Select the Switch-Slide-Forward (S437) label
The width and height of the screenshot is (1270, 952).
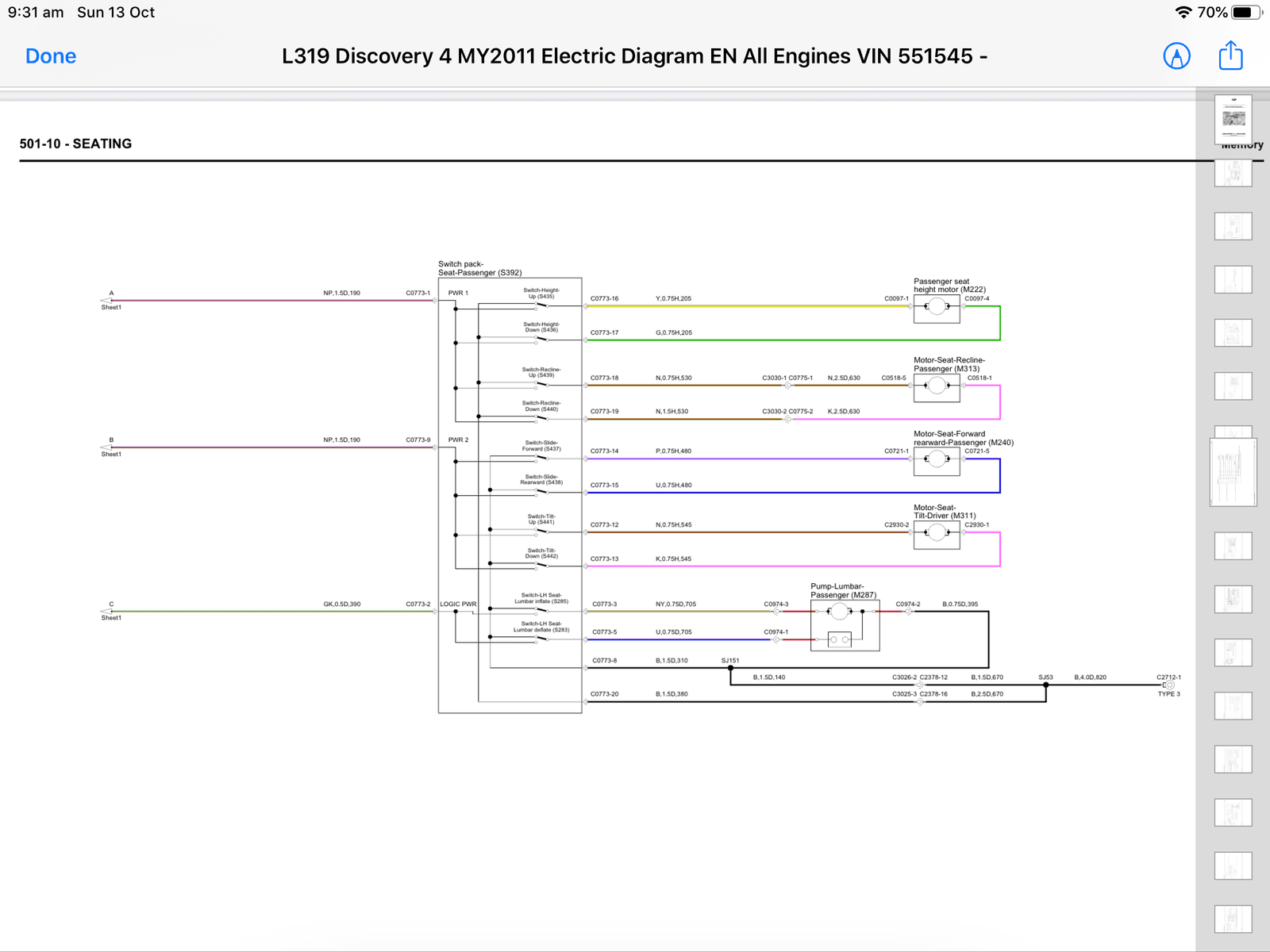[x=541, y=446]
